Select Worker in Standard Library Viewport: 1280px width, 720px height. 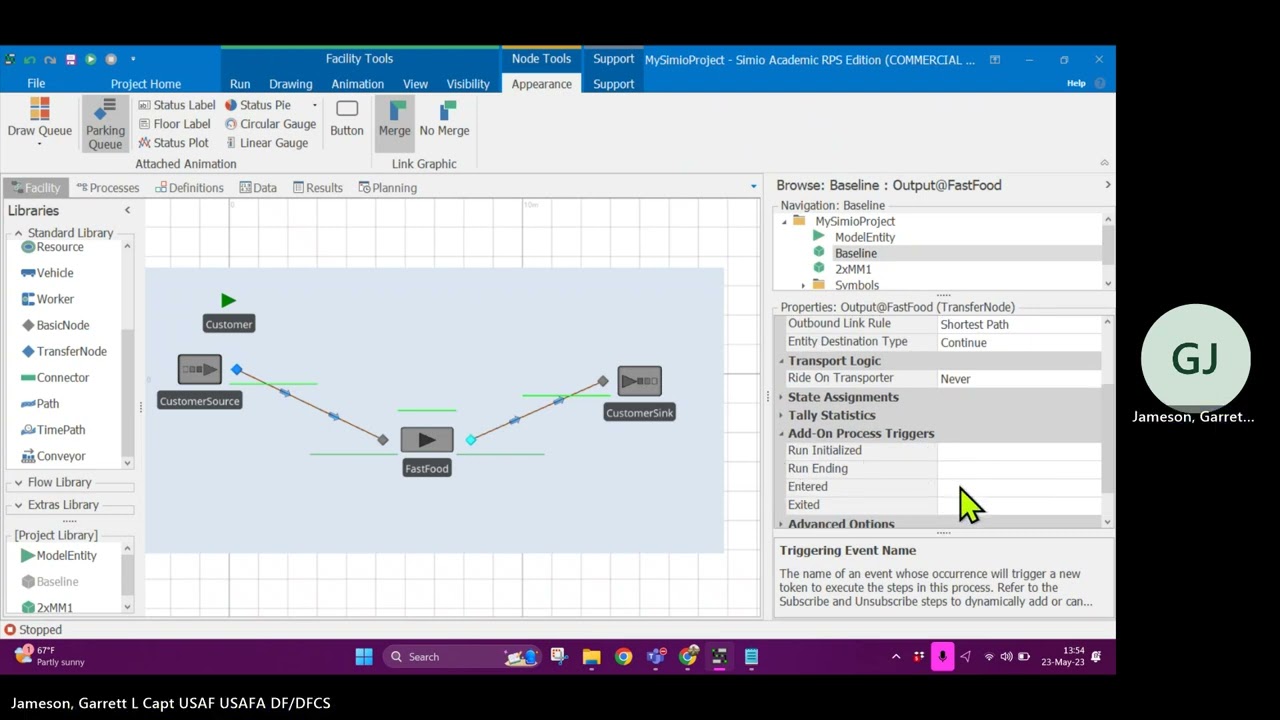pos(47,299)
